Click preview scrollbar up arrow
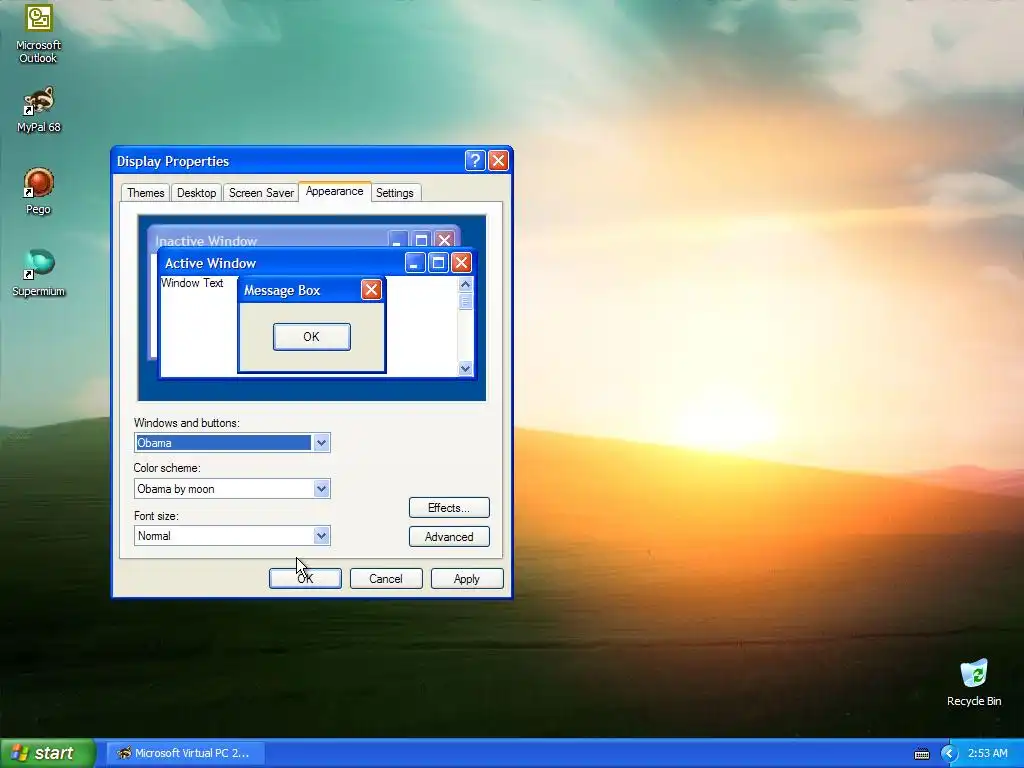This screenshot has height=768, width=1024. coord(466,284)
